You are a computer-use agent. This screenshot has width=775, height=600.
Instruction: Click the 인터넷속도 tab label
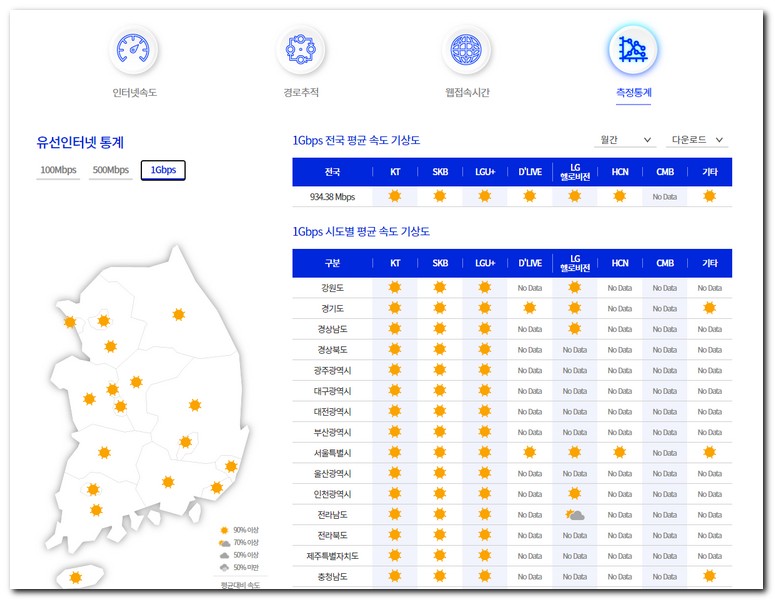point(134,92)
